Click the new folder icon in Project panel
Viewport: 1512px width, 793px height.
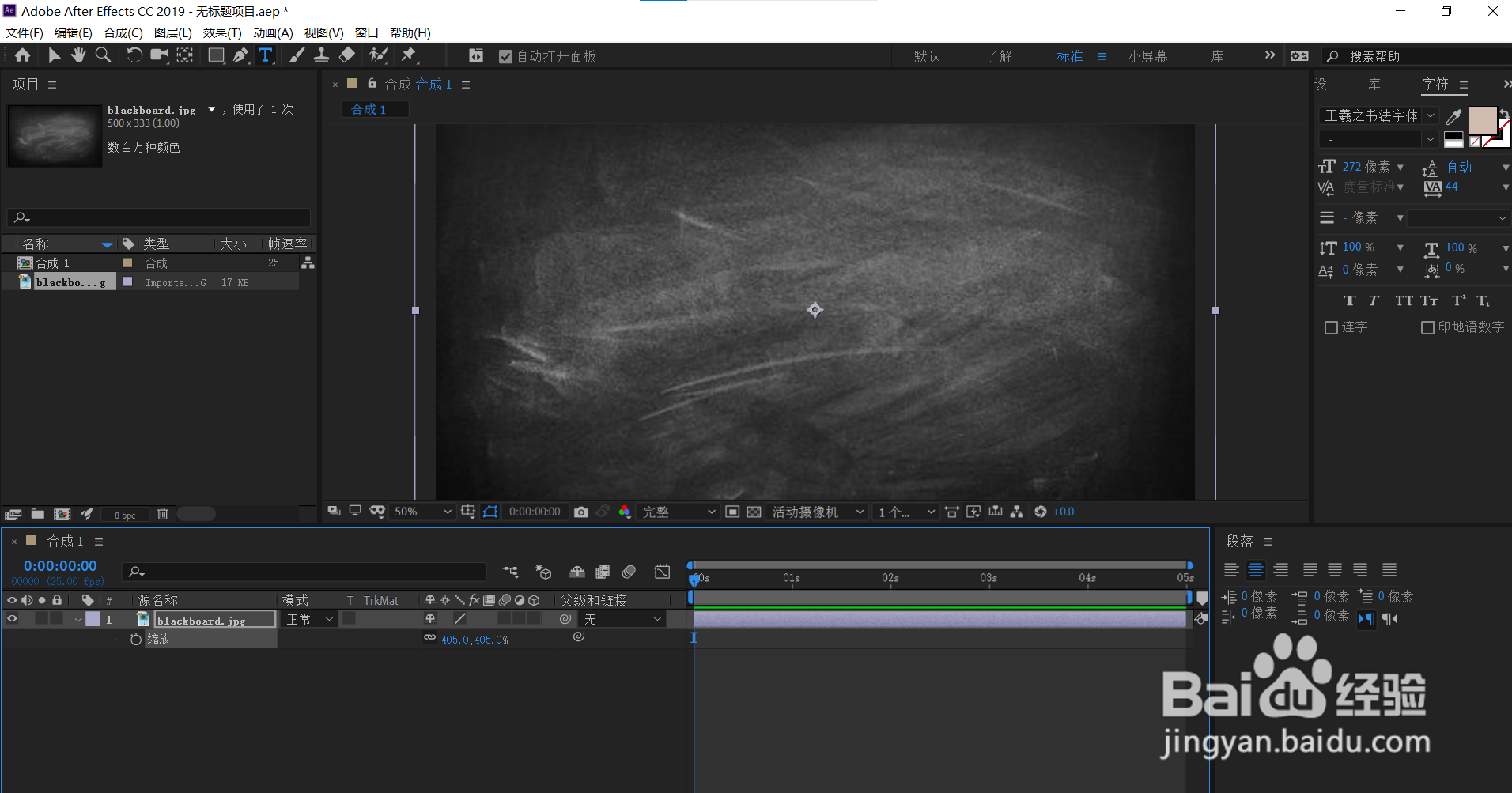(x=37, y=514)
